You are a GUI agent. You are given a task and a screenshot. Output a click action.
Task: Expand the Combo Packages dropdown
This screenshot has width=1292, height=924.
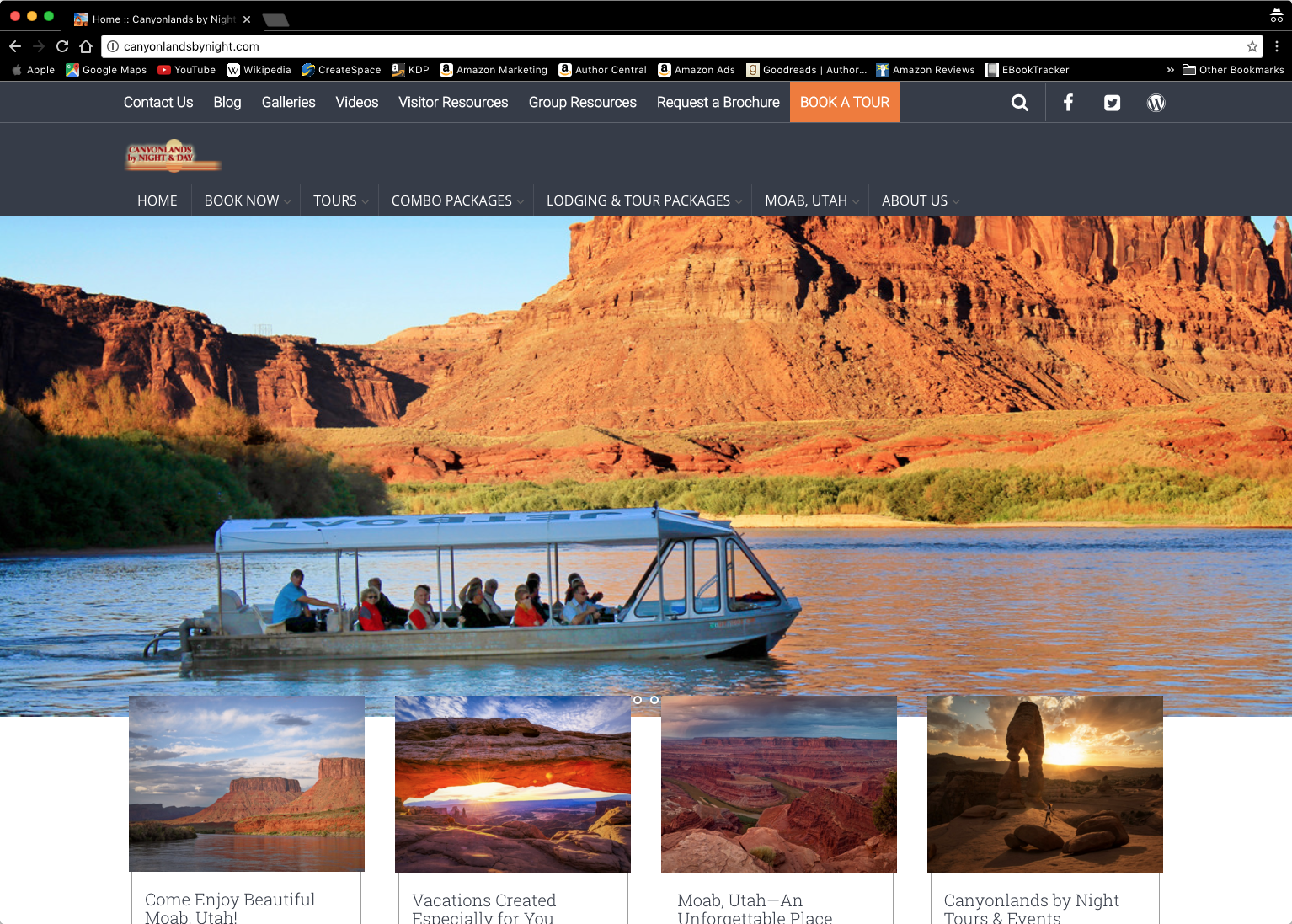(x=456, y=200)
